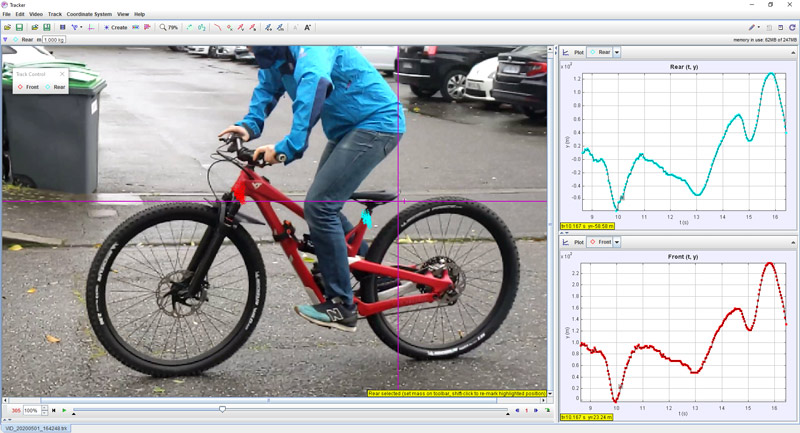Select Front track in Track Control
This screenshot has height=433, width=800.
coord(28,87)
